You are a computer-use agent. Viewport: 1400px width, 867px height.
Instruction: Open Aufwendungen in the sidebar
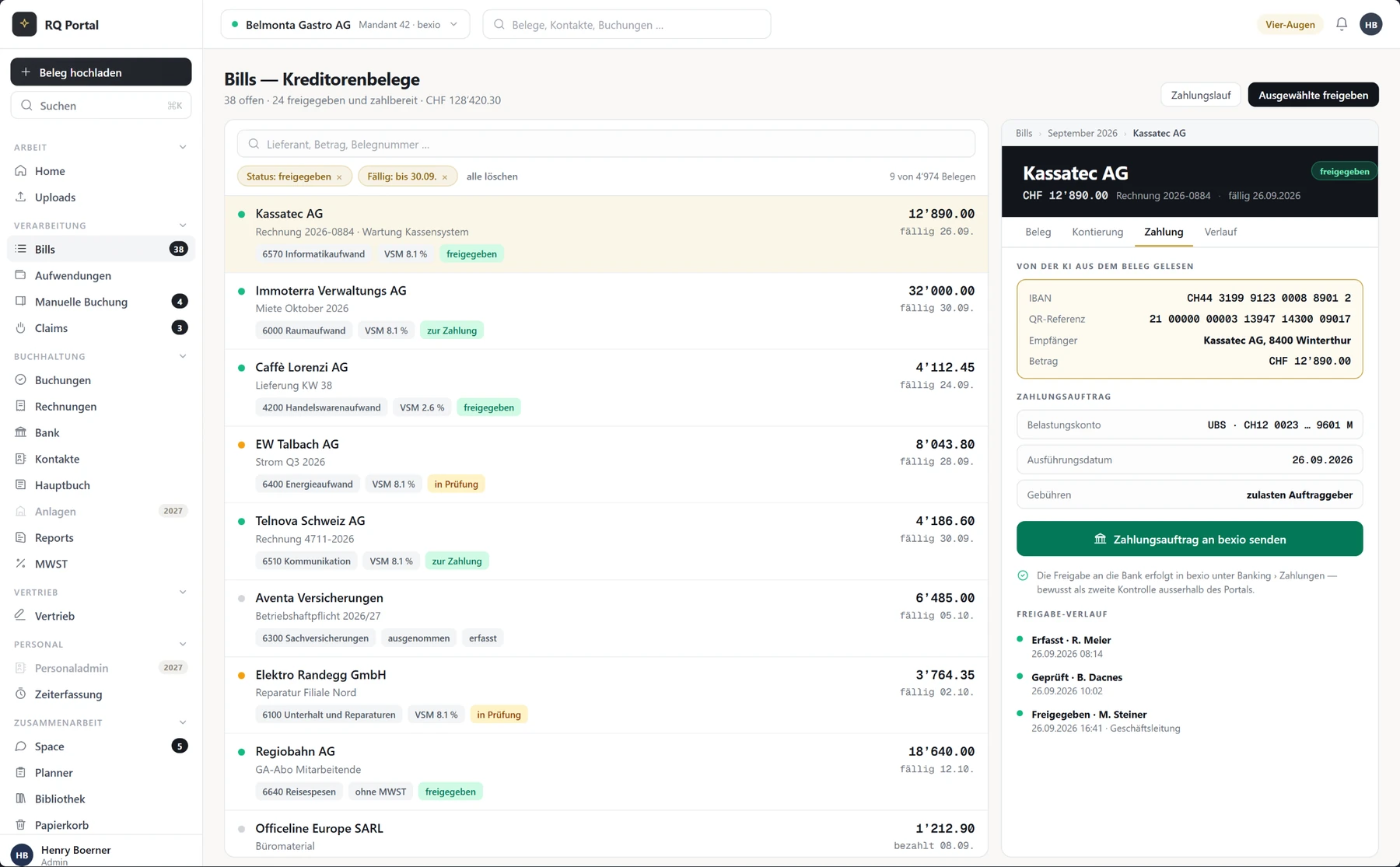point(101,275)
